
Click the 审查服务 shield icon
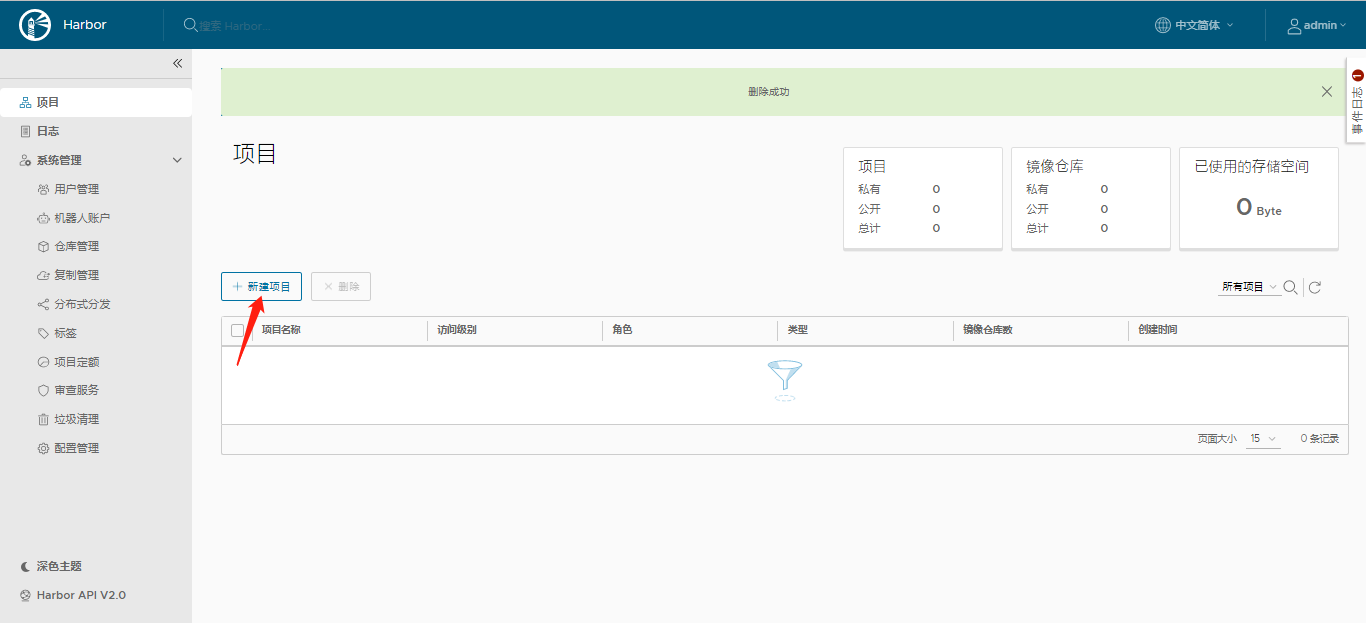(43, 390)
